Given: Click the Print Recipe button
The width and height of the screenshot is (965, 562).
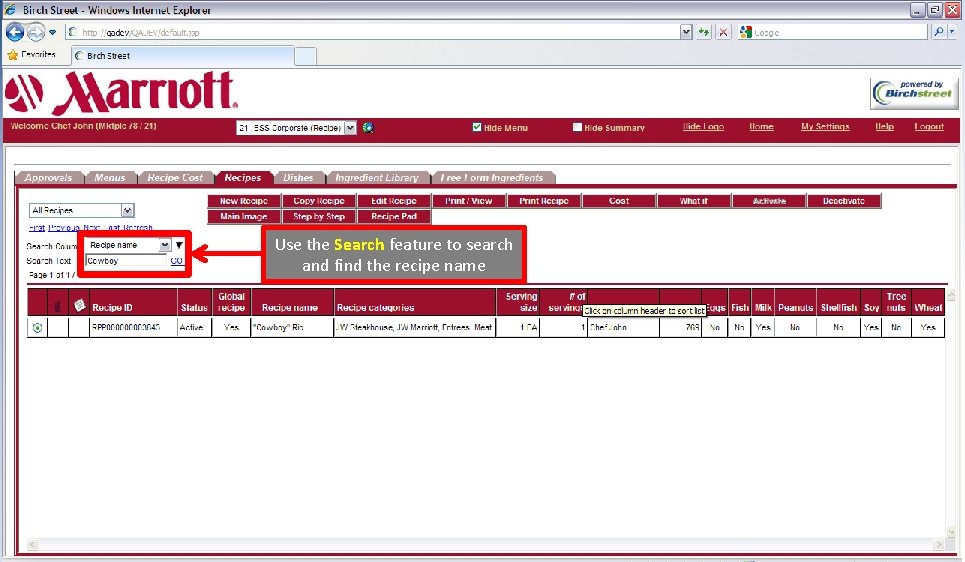Looking at the screenshot, I should pos(544,201).
